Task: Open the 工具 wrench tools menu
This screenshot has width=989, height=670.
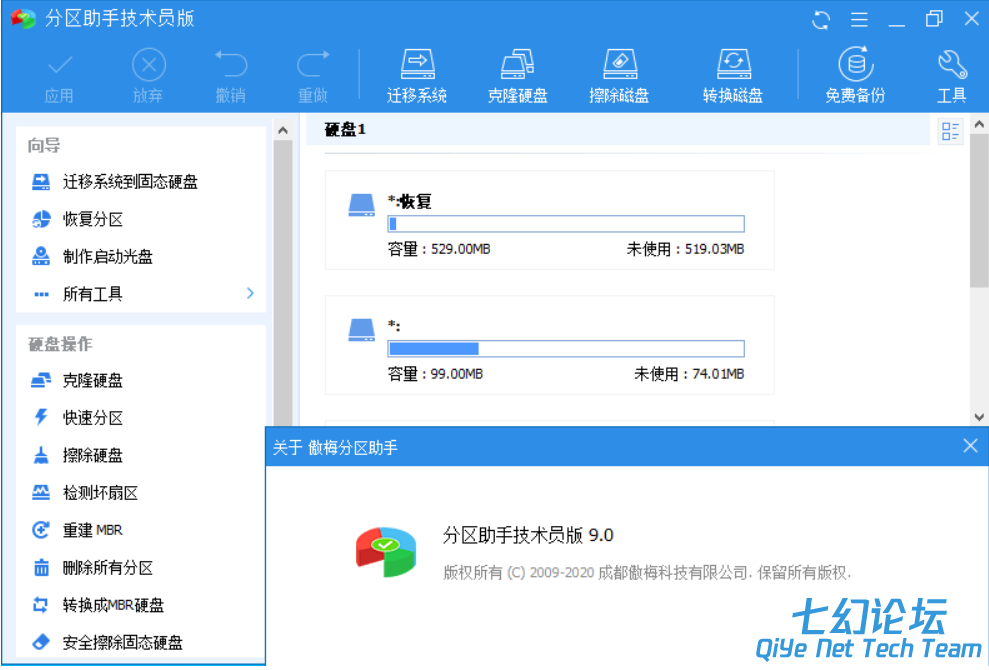Action: click(x=952, y=76)
